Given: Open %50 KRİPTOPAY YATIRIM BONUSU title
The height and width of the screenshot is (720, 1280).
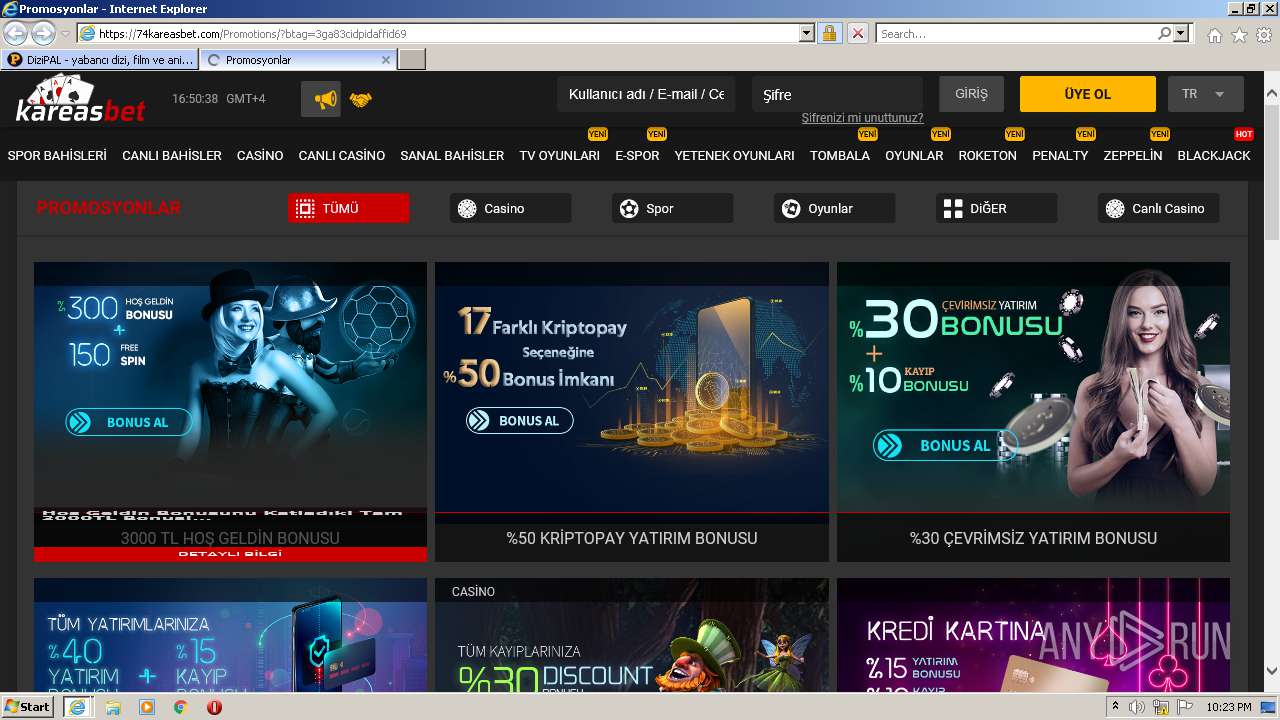Looking at the screenshot, I should [632, 538].
